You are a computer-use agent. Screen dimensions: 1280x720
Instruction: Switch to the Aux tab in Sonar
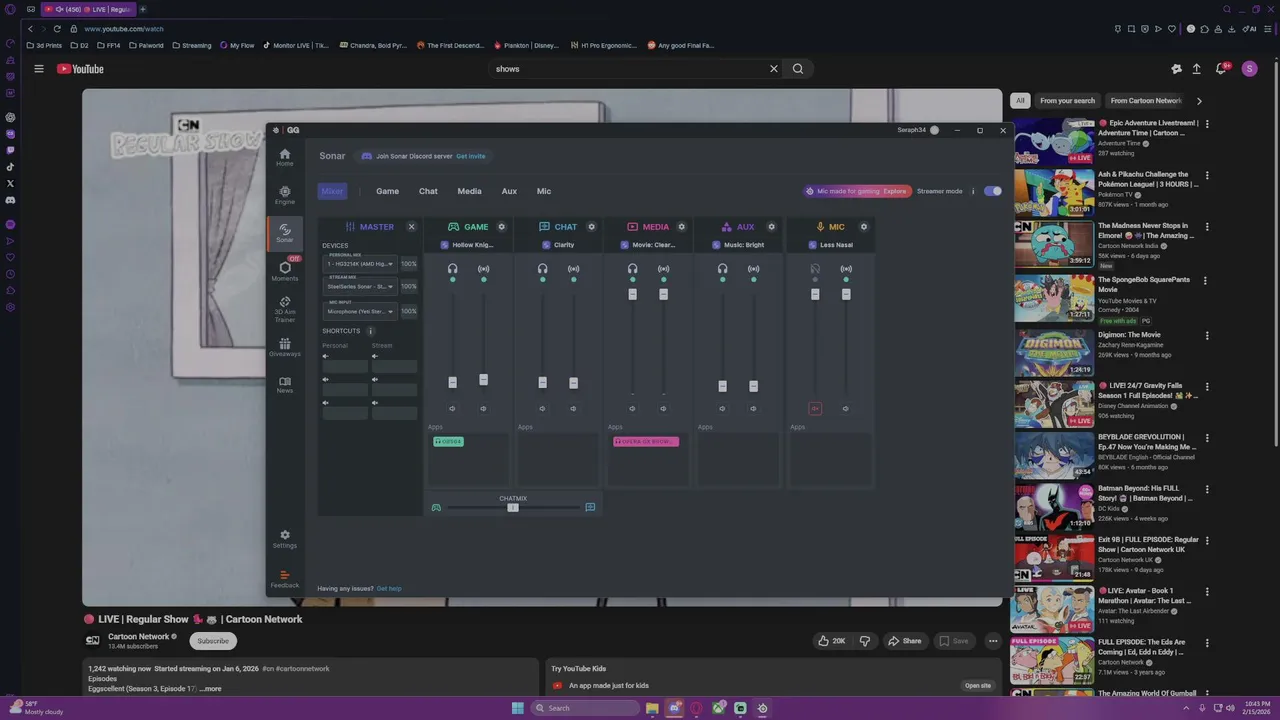click(509, 191)
